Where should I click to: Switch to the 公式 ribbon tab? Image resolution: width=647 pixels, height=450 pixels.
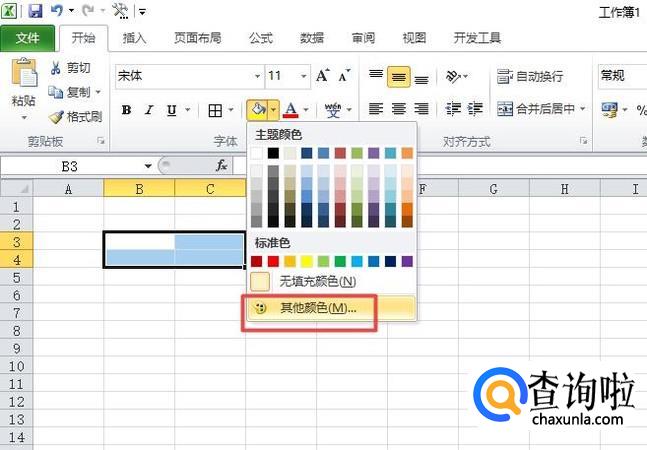point(261,38)
